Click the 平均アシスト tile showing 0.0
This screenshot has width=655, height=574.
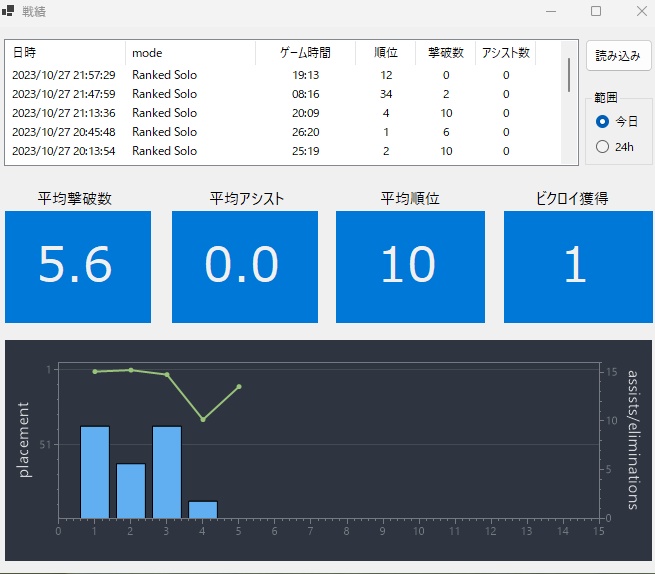click(245, 267)
